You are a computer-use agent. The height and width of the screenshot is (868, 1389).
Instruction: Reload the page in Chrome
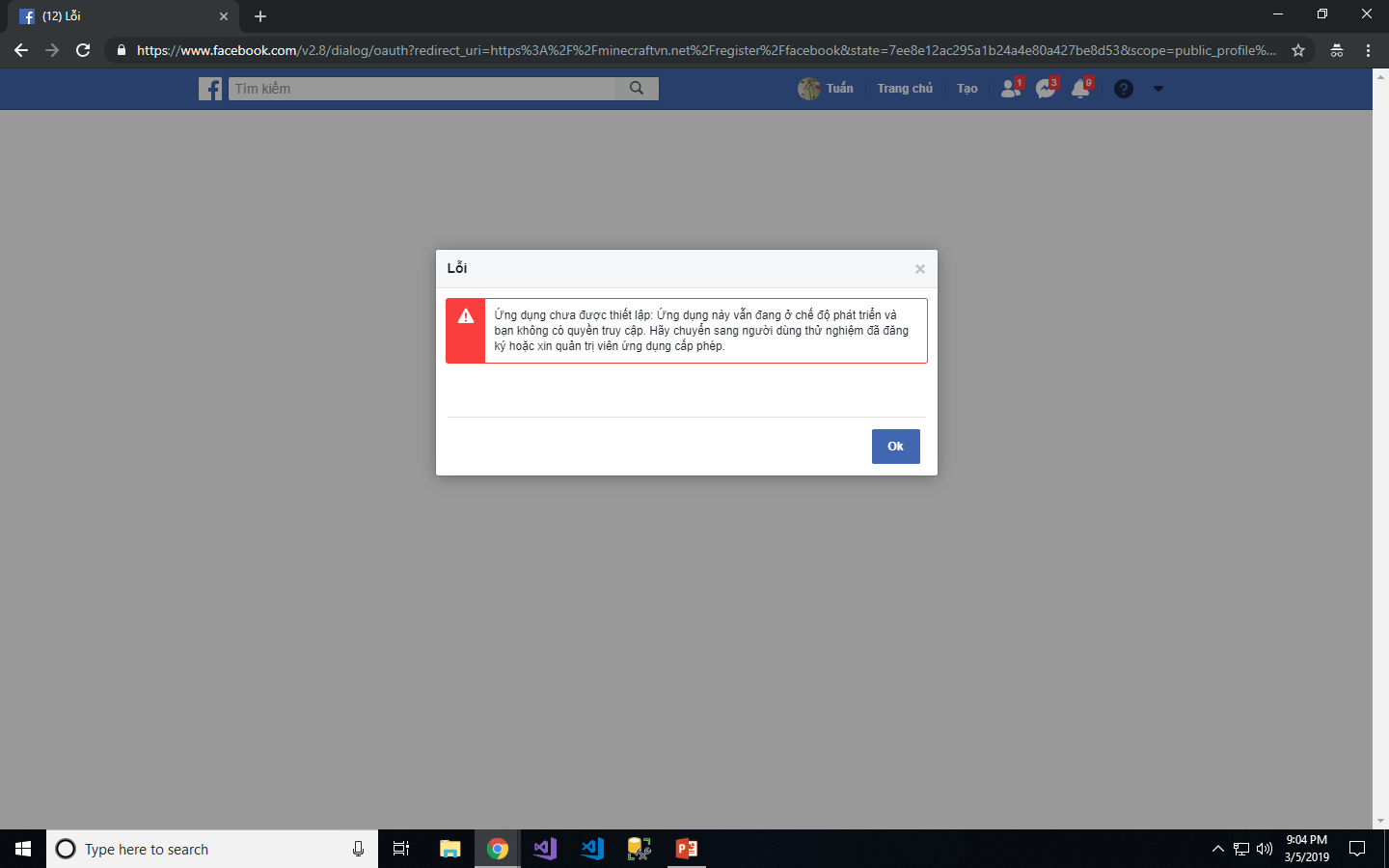click(83, 50)
